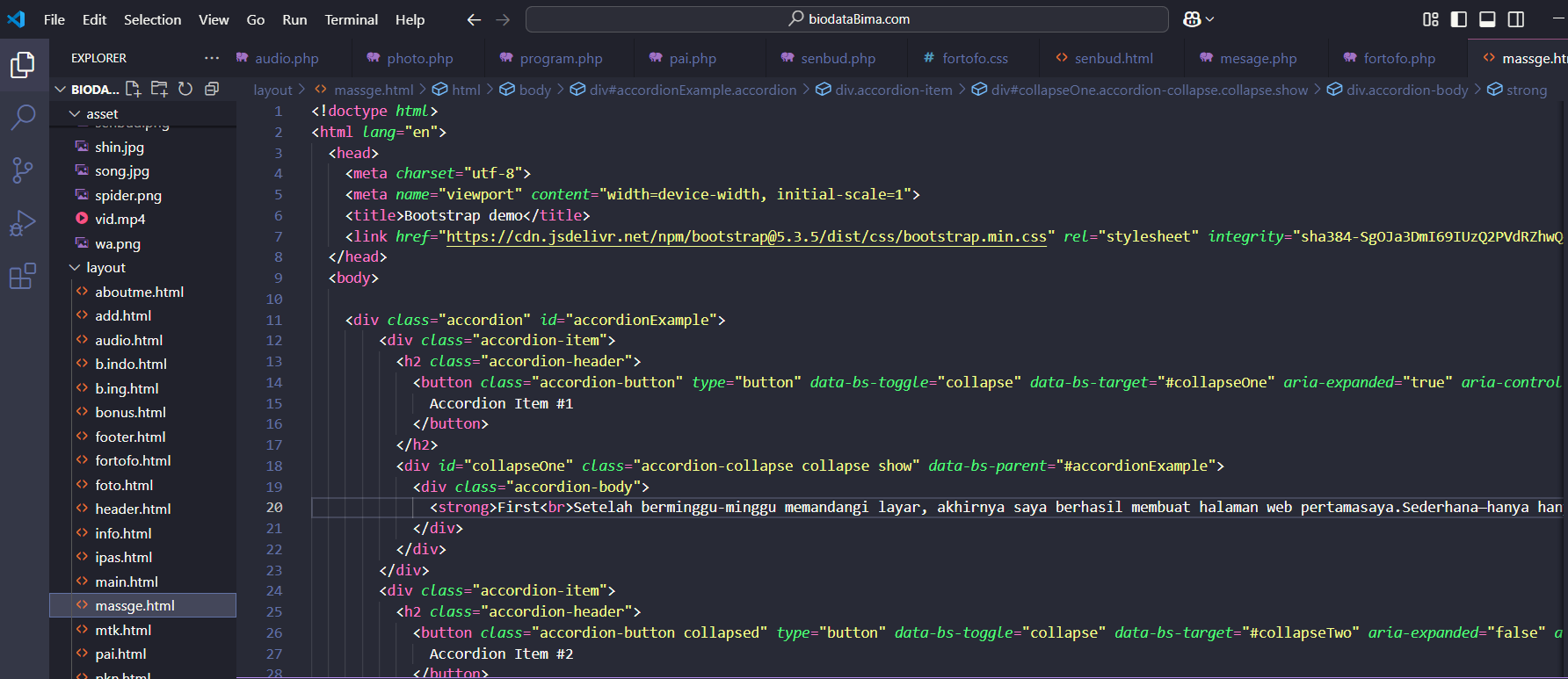Open the Source Control view
1568x679 pixels.
coord(23,170)
